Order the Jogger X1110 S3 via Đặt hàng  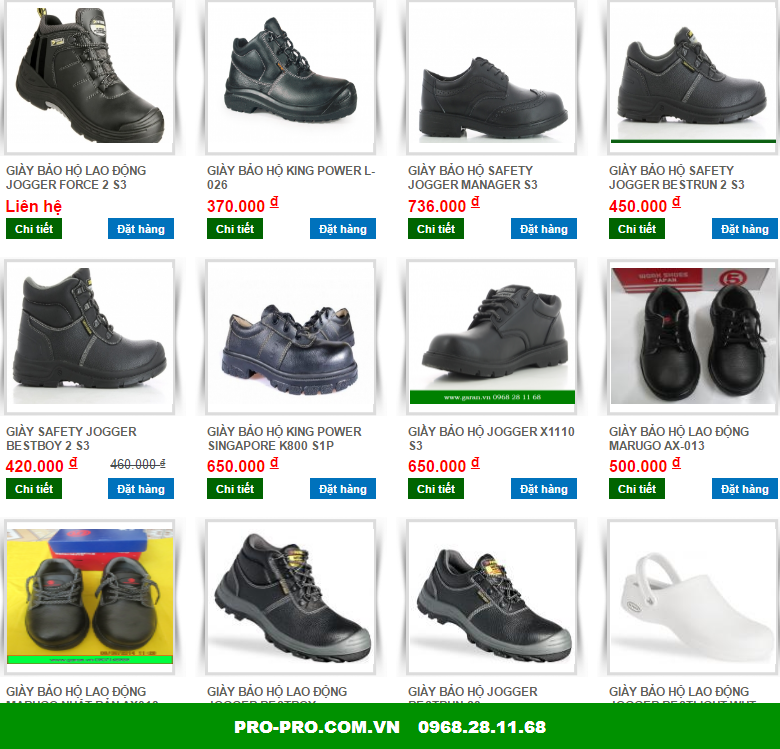pos(544,489)
